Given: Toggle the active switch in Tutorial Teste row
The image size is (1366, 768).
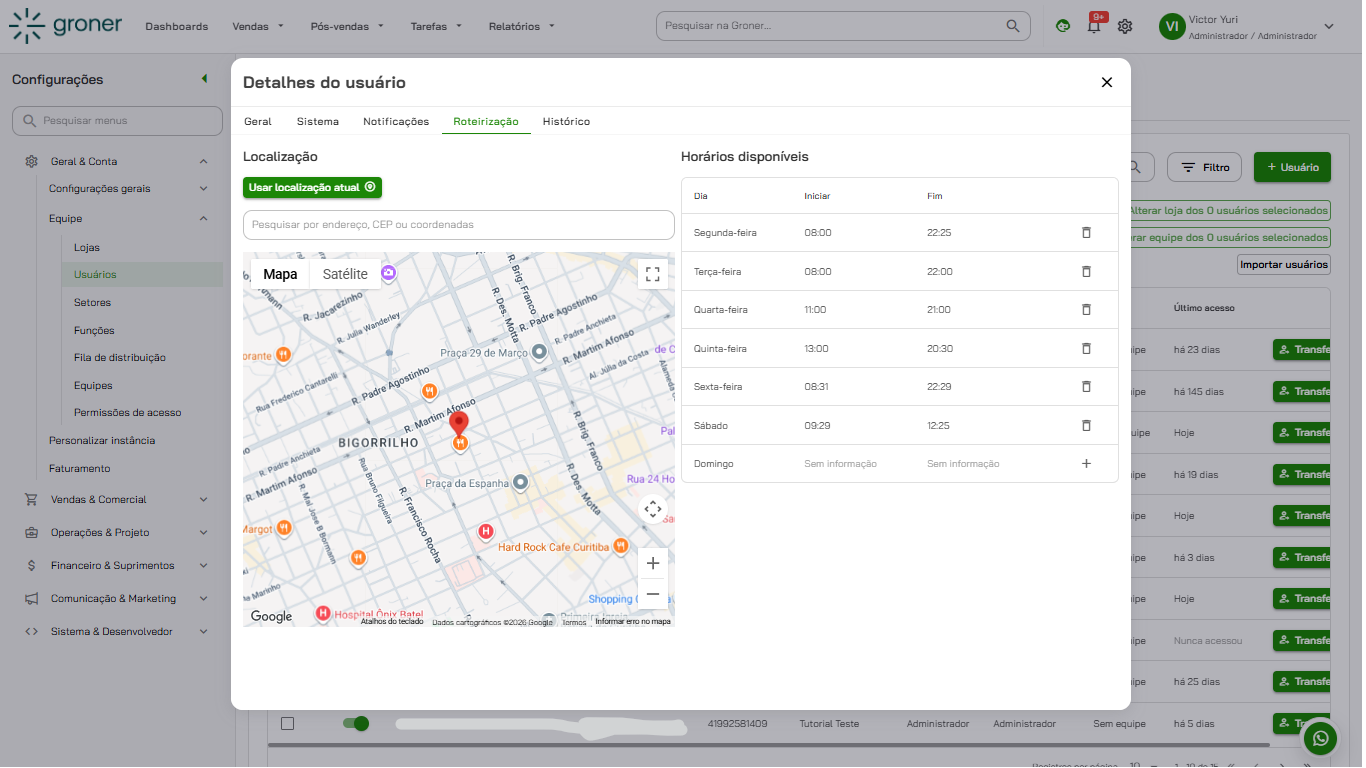Looking at the screenshot, I should tap(355, 723).
